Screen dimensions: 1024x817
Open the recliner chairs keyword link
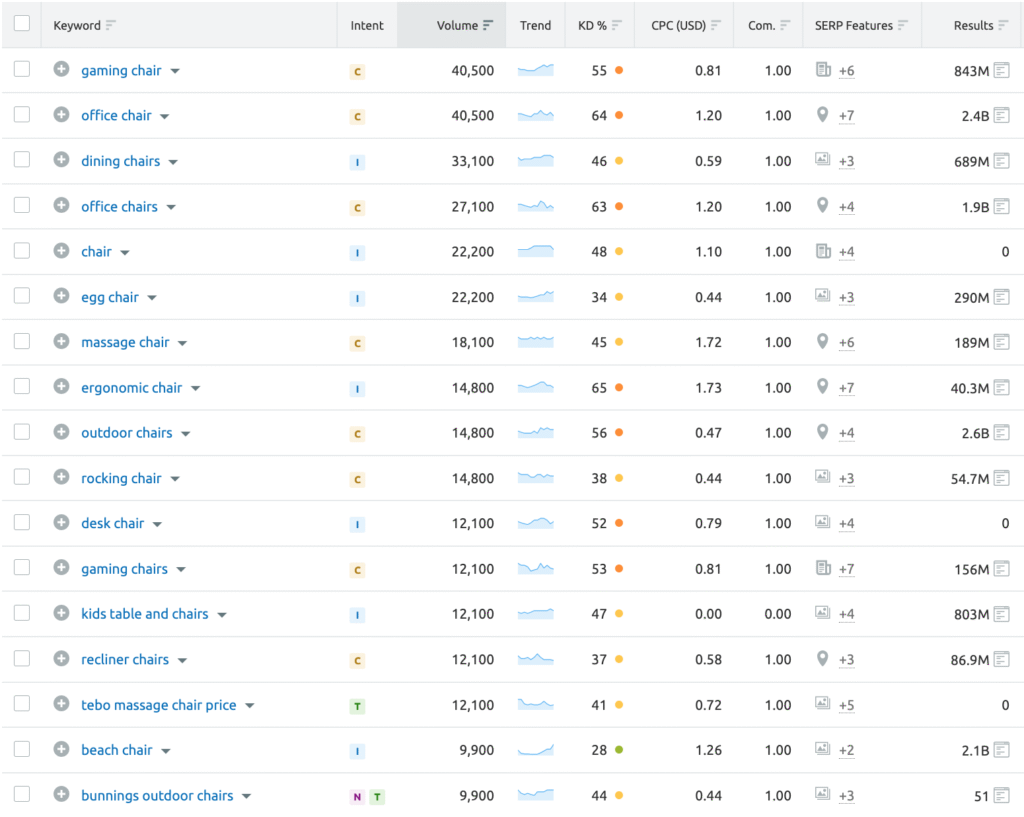tap(125, 660)
